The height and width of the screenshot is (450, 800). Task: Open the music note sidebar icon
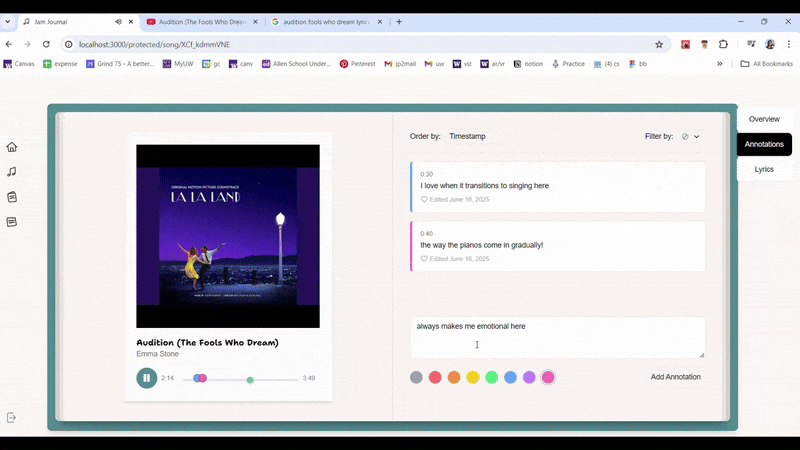click(12, 172)
